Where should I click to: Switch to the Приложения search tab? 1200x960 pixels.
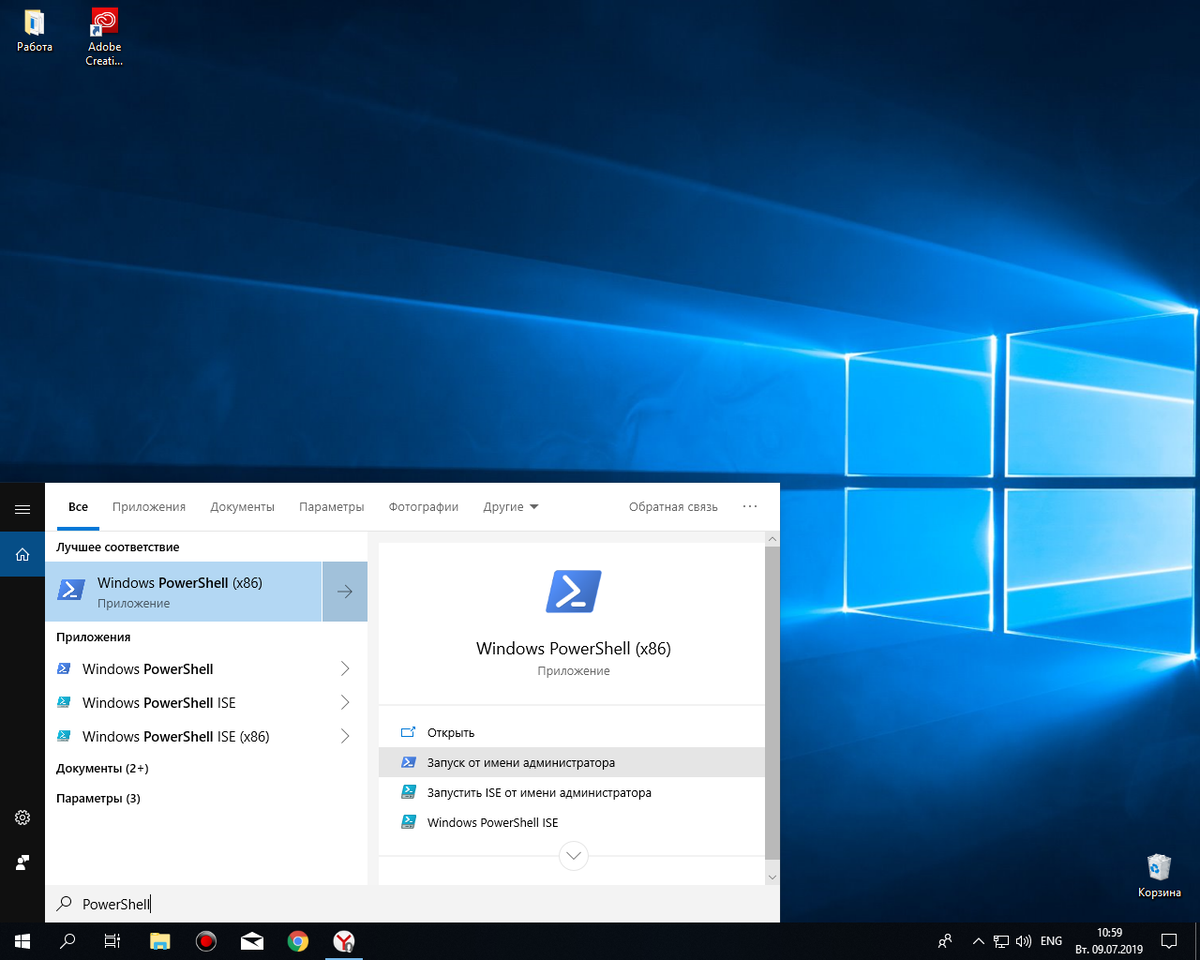tap(149, 507)
